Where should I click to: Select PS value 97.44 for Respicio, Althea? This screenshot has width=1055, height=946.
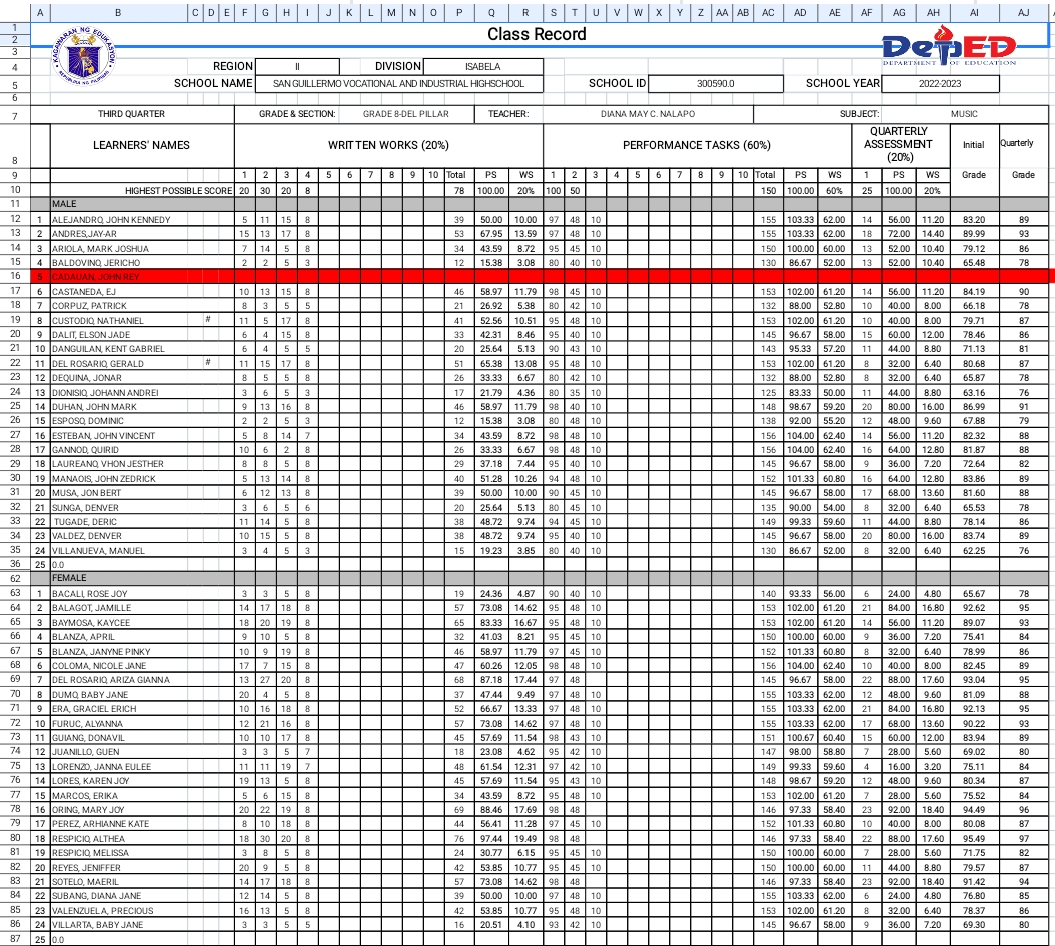(491, 839)
